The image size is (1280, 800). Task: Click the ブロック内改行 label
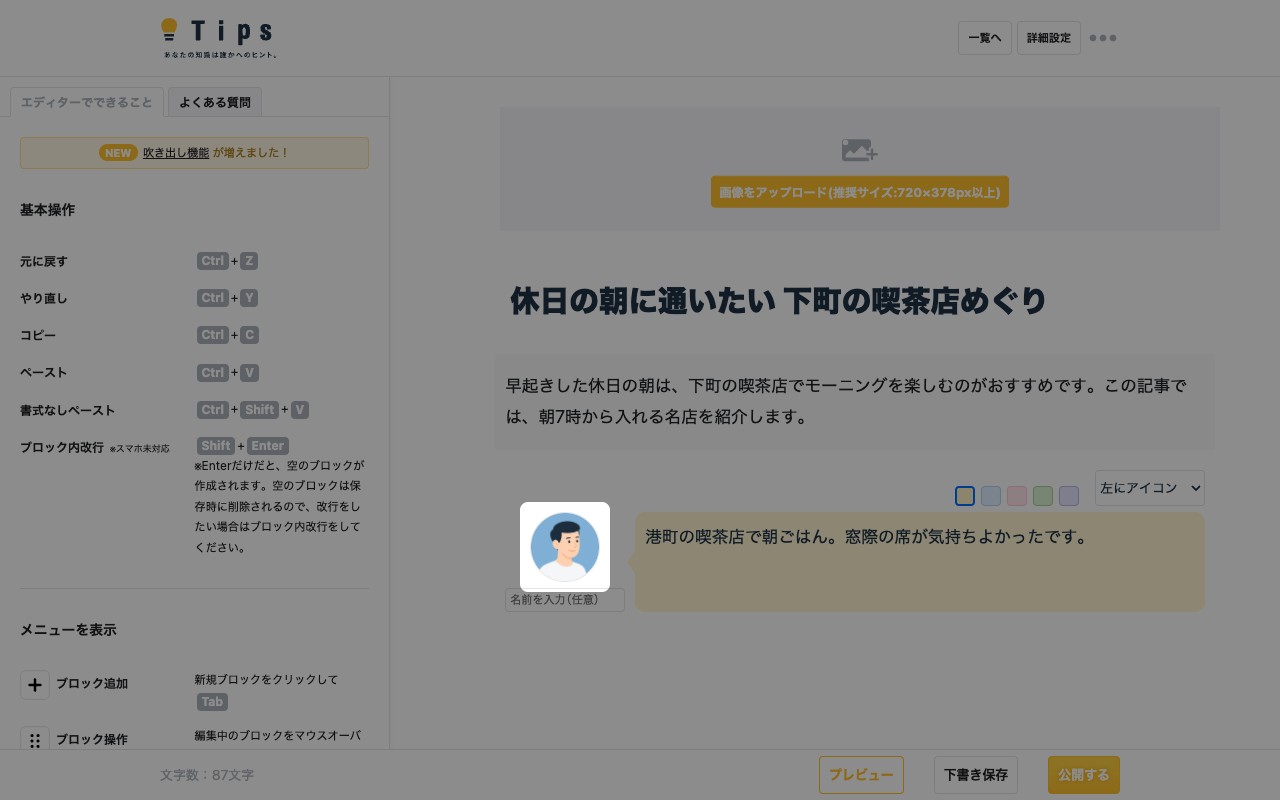click(62, 447)
